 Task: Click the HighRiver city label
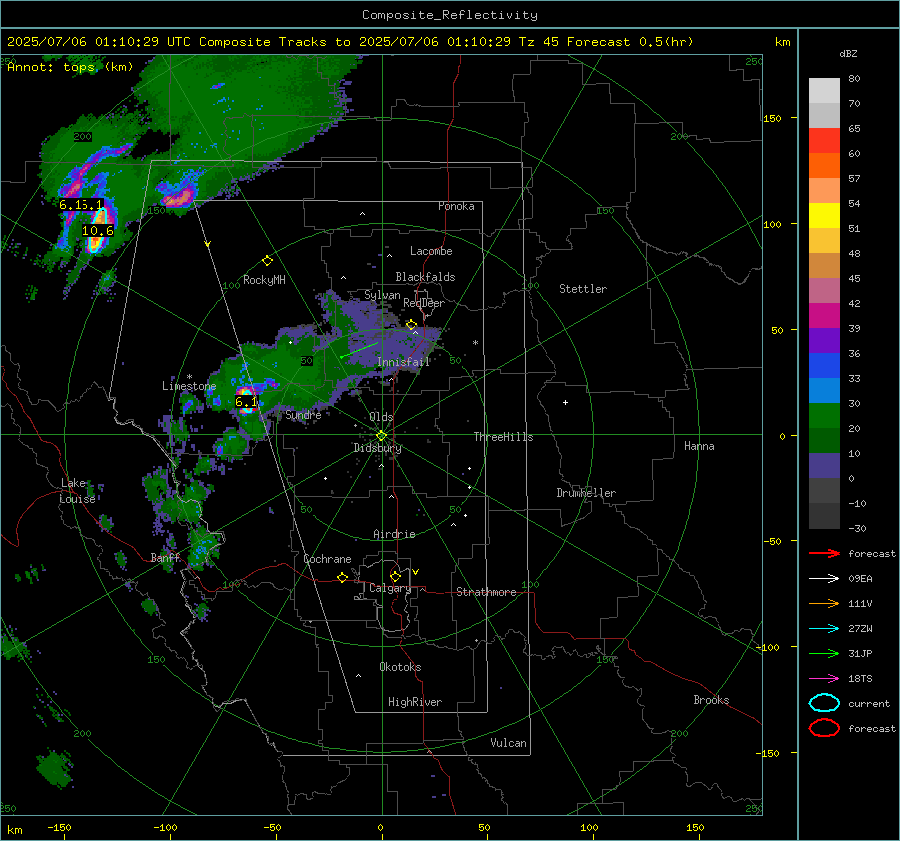click(x=415, y=702)
